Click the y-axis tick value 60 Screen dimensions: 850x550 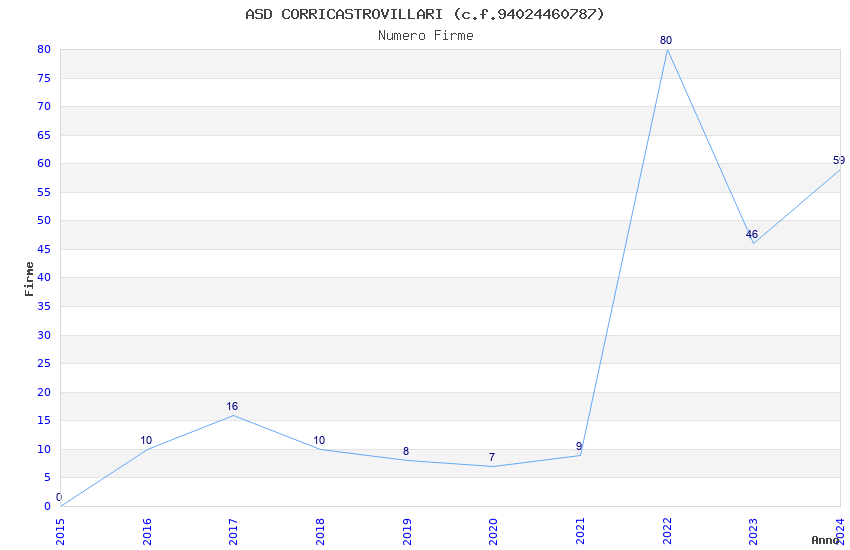[44, 163]
